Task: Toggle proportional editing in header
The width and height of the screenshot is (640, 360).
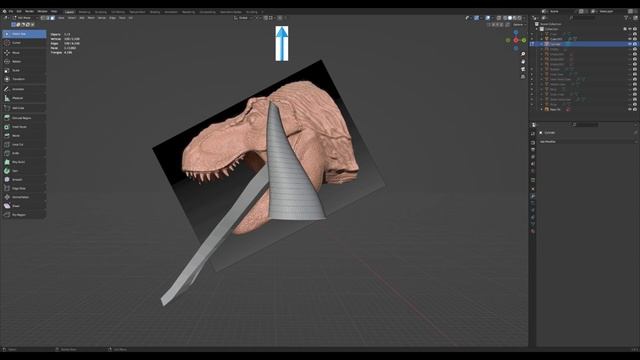Action: 280,18
